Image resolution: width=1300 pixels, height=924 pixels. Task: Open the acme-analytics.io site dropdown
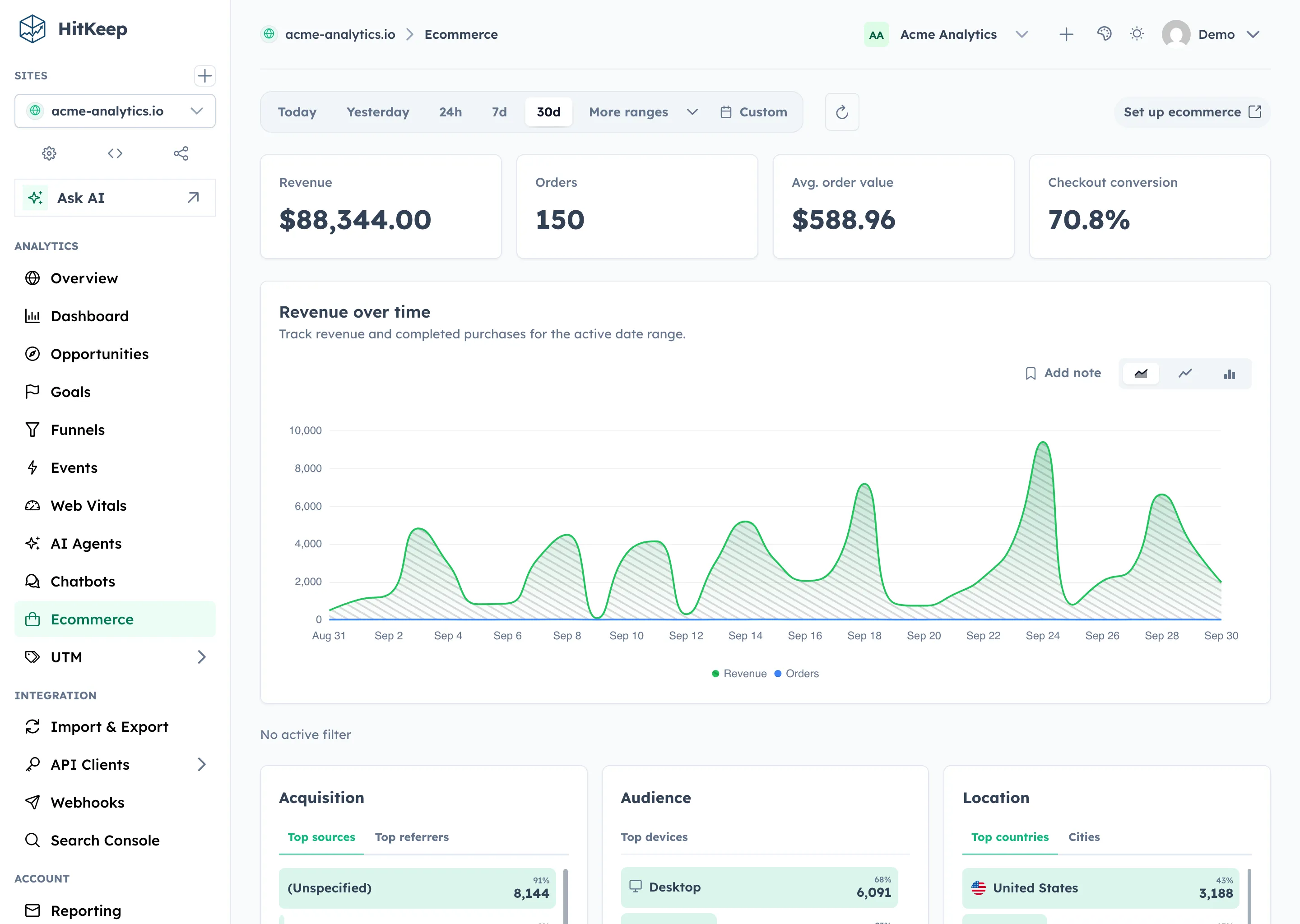[115, 111]
